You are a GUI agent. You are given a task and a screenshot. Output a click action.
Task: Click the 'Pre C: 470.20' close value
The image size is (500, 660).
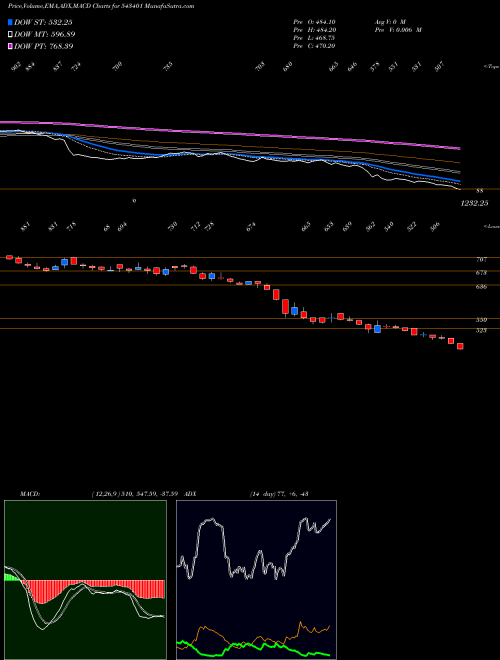[x=314, y=46]
